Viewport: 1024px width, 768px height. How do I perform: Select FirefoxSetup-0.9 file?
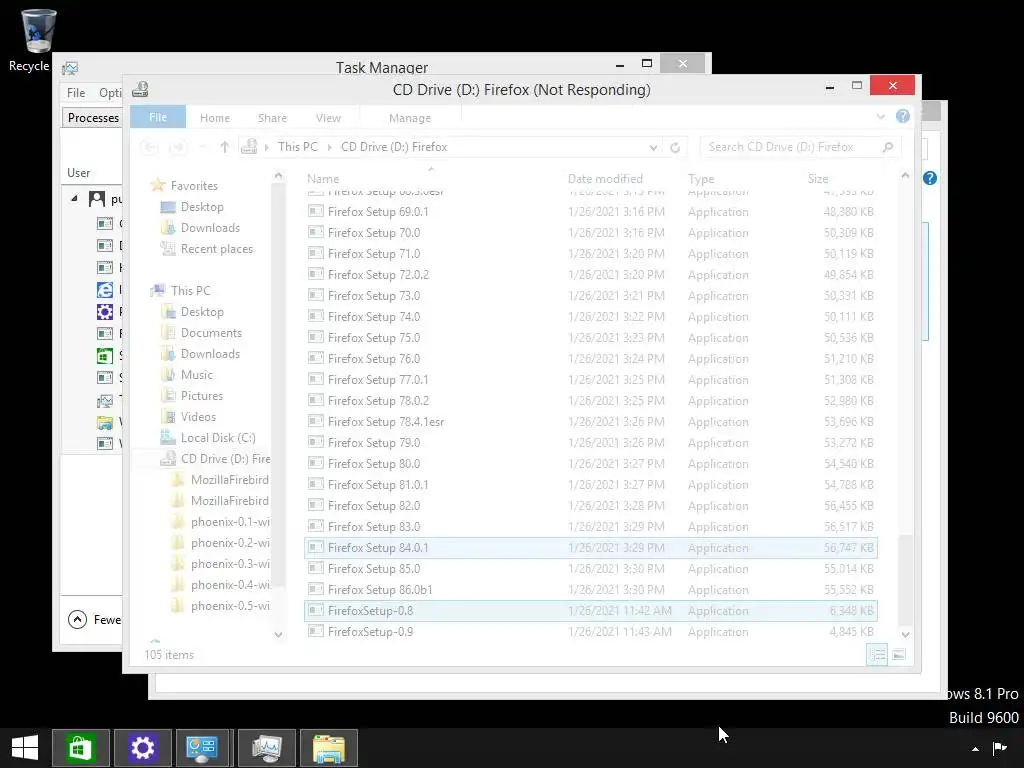click(370, 632)
